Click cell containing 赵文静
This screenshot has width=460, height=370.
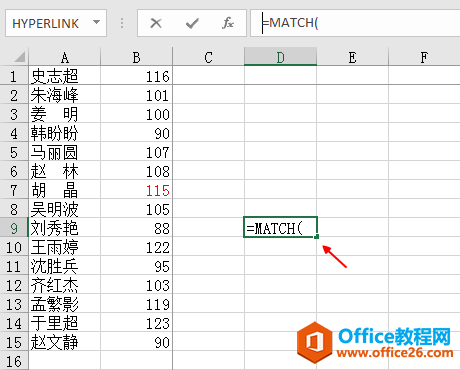click(x=65, y=342)
